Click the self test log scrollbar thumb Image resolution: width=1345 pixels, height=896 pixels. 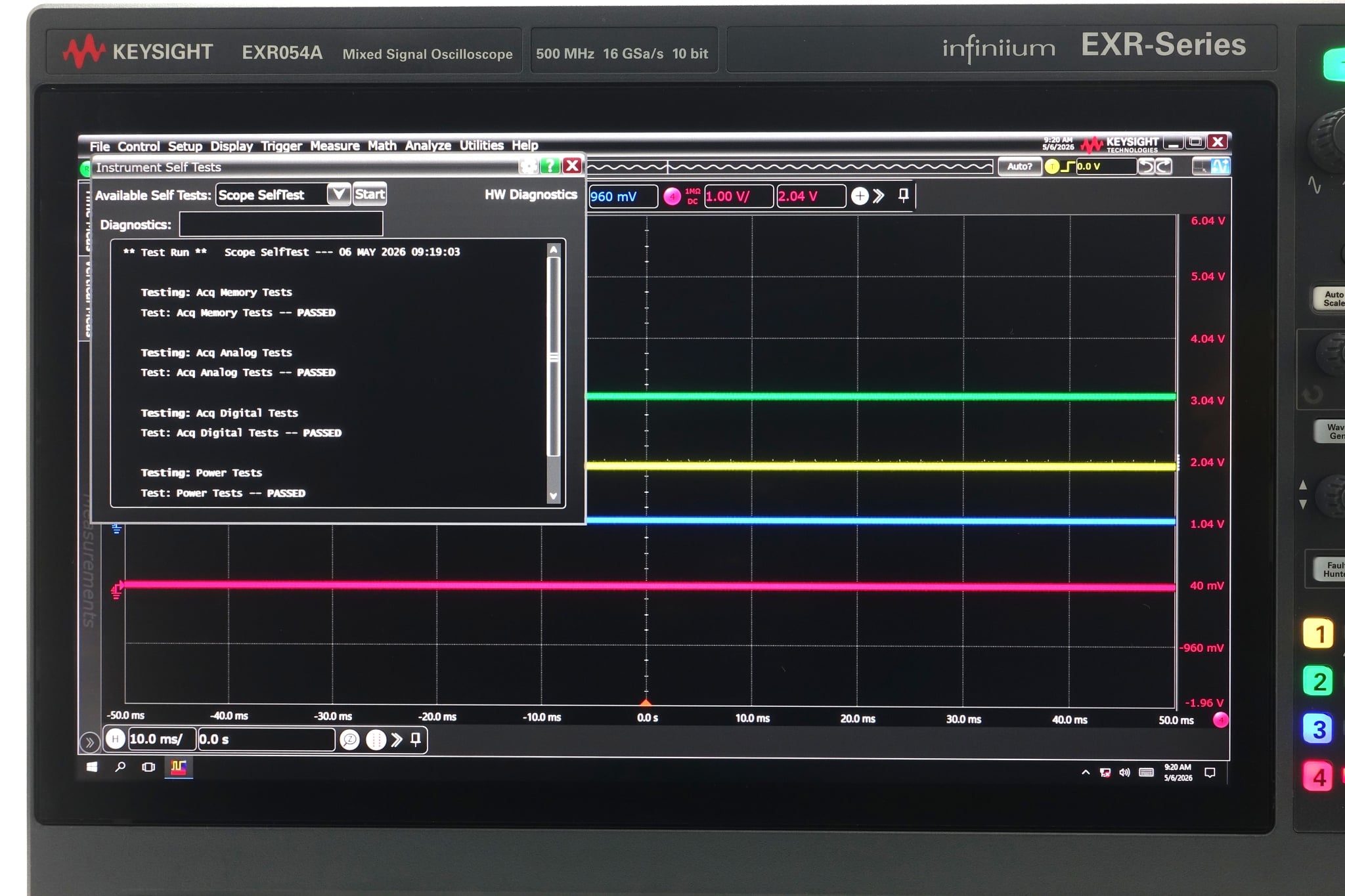pyautogui.click(x=554, y=356)
